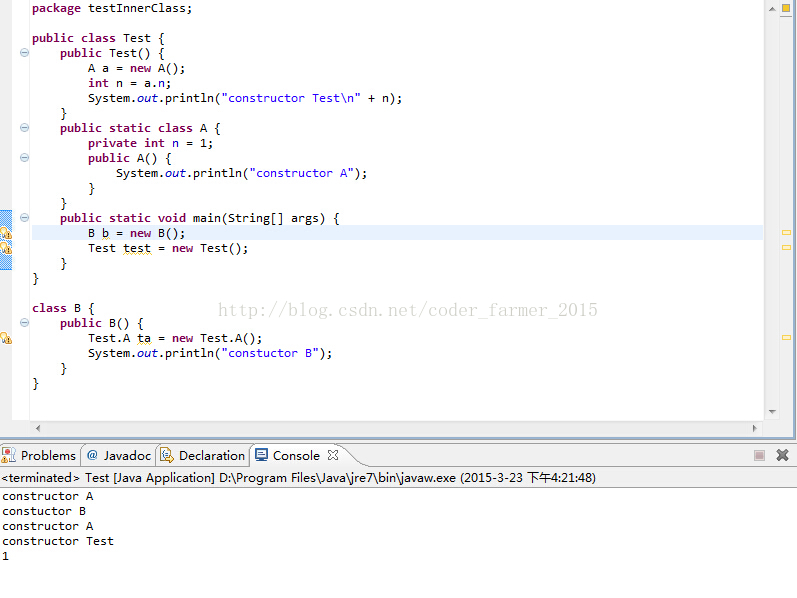Click horizontal scroll right arrow
The image size is (797, 598).
point(754,428)
